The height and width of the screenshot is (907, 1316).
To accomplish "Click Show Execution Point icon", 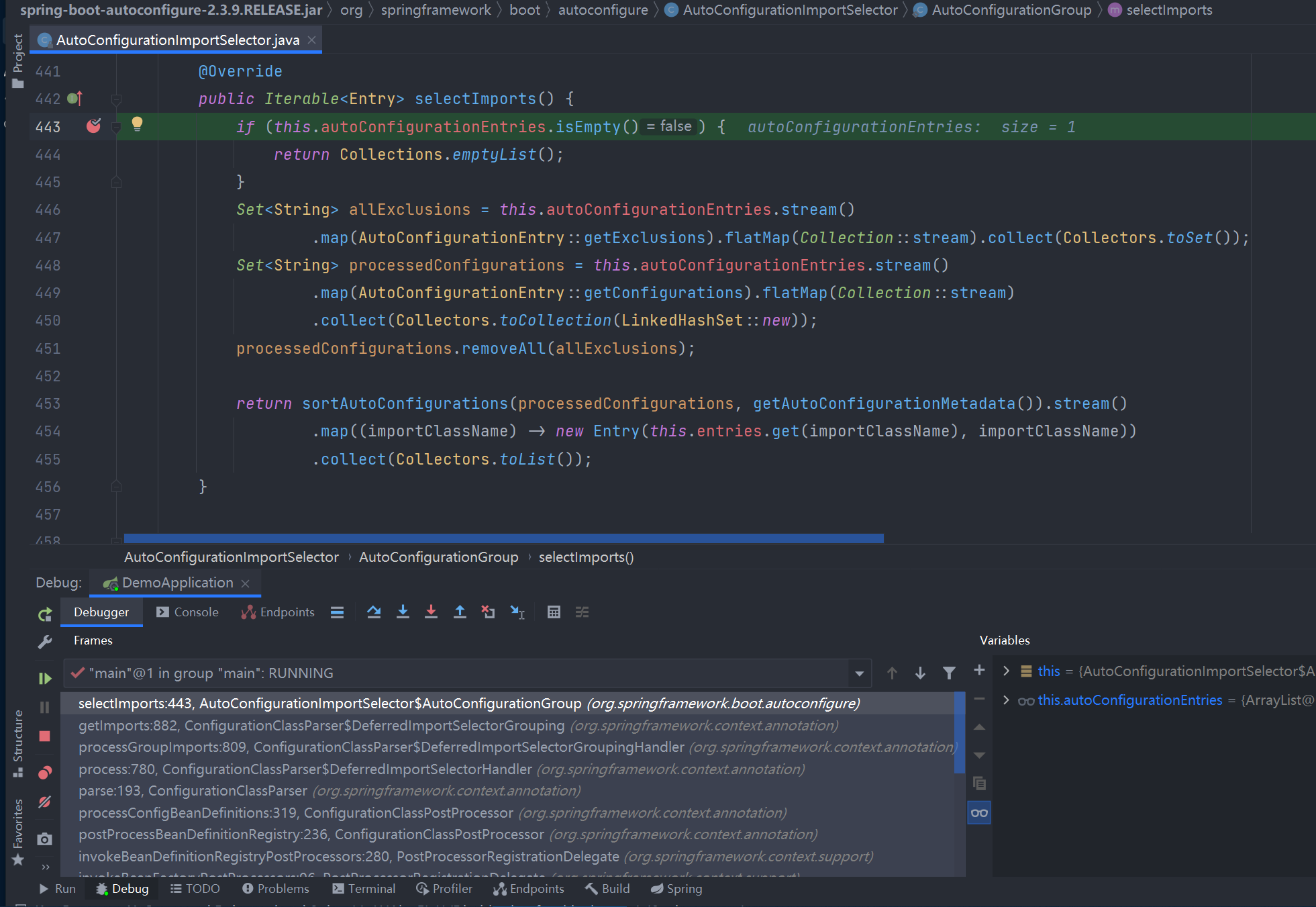I will (337, 612).
